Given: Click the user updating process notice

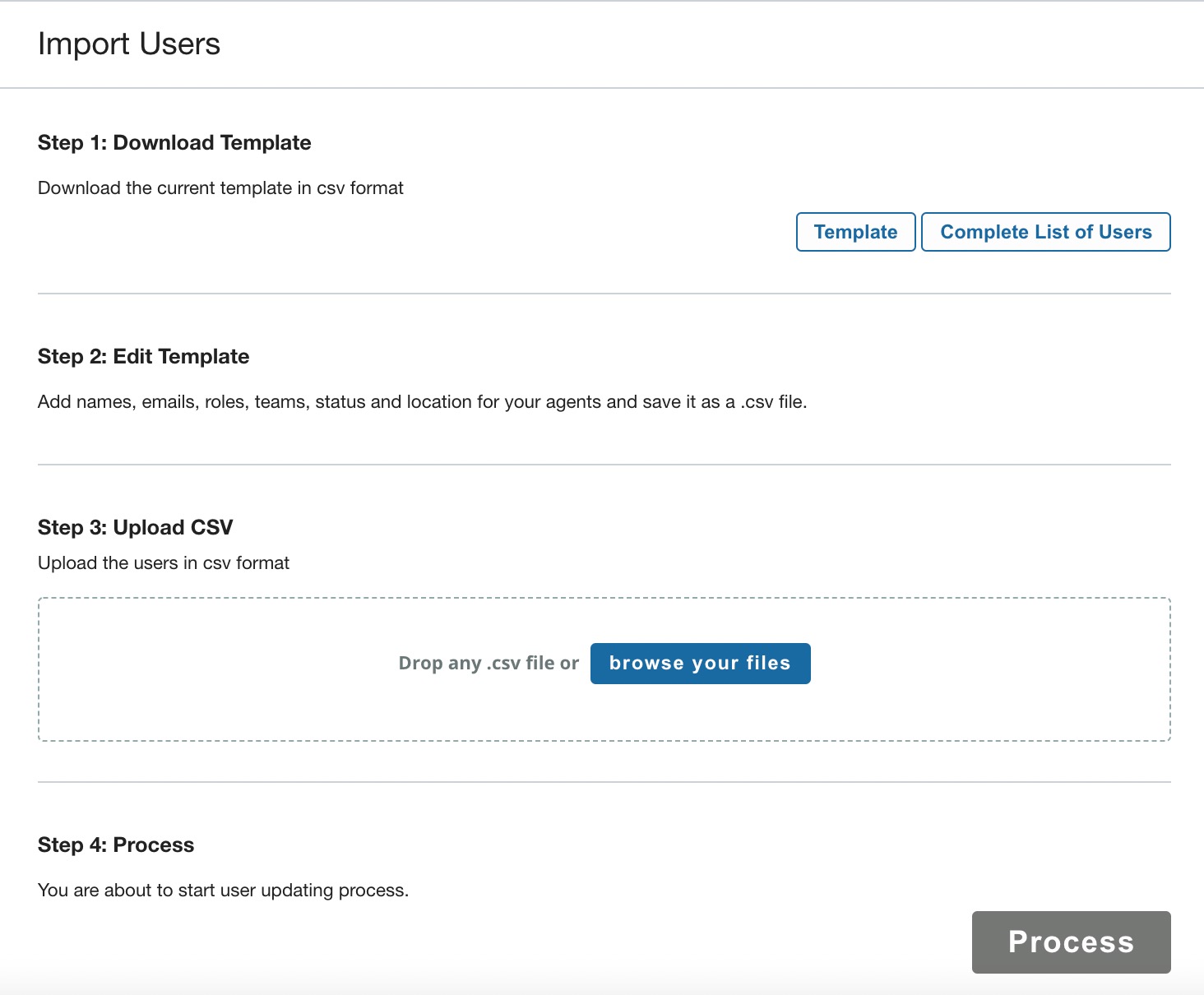Looking at the screenshot, I should pyautogui.click(x=223, y=889).
